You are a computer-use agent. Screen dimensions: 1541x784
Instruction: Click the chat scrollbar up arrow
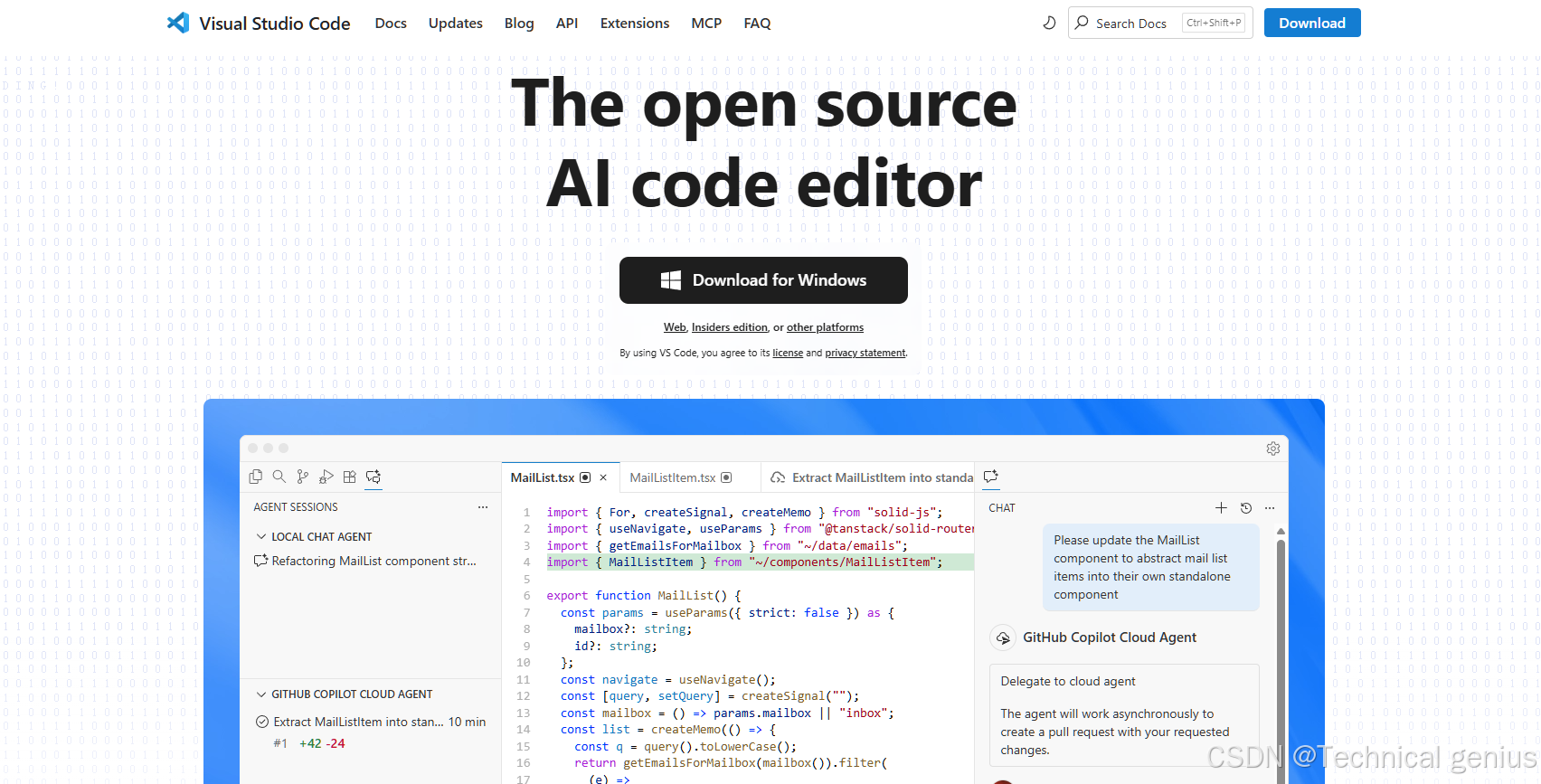click(1281, 532)
